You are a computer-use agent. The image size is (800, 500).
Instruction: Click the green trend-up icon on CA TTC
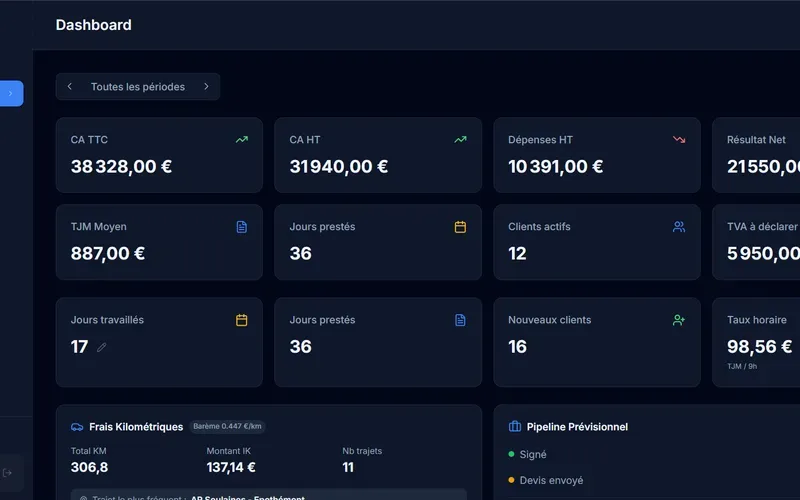click(x=242, y=139)
